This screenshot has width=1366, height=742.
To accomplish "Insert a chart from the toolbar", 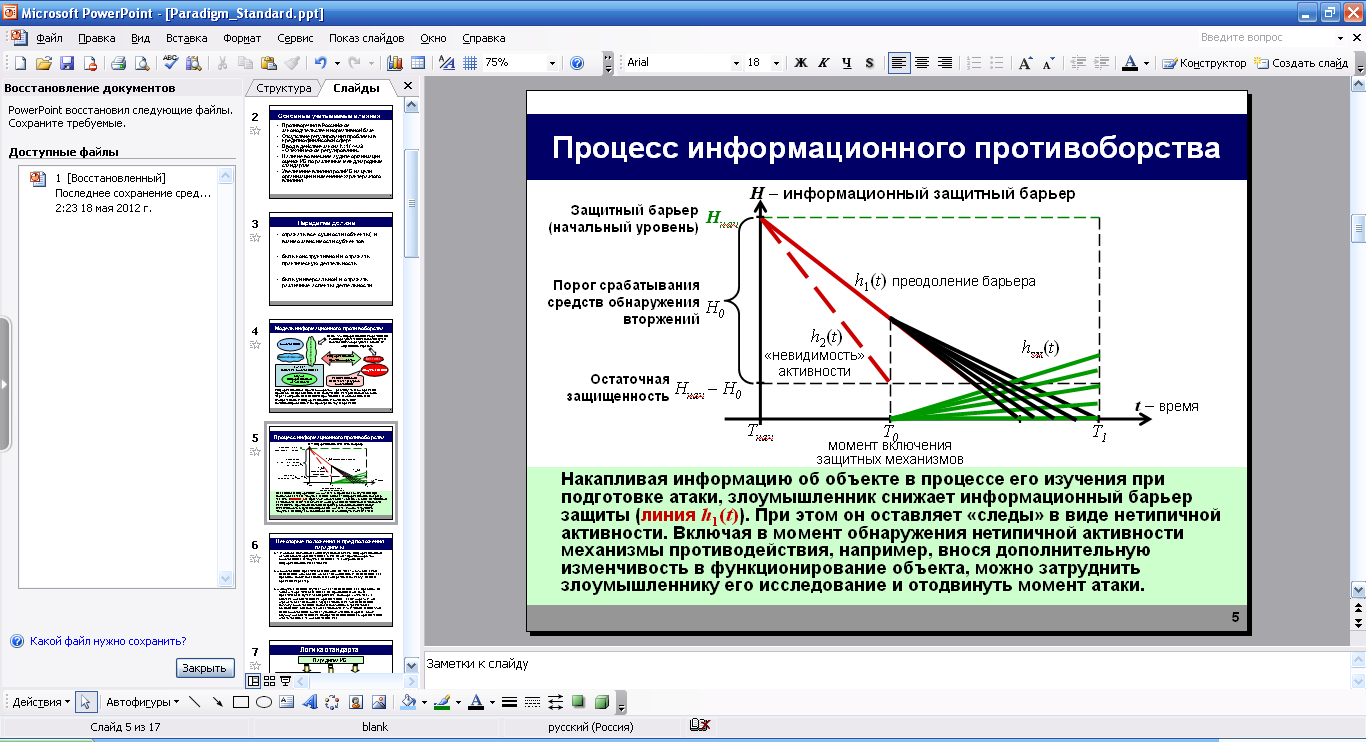I will 394,63.
